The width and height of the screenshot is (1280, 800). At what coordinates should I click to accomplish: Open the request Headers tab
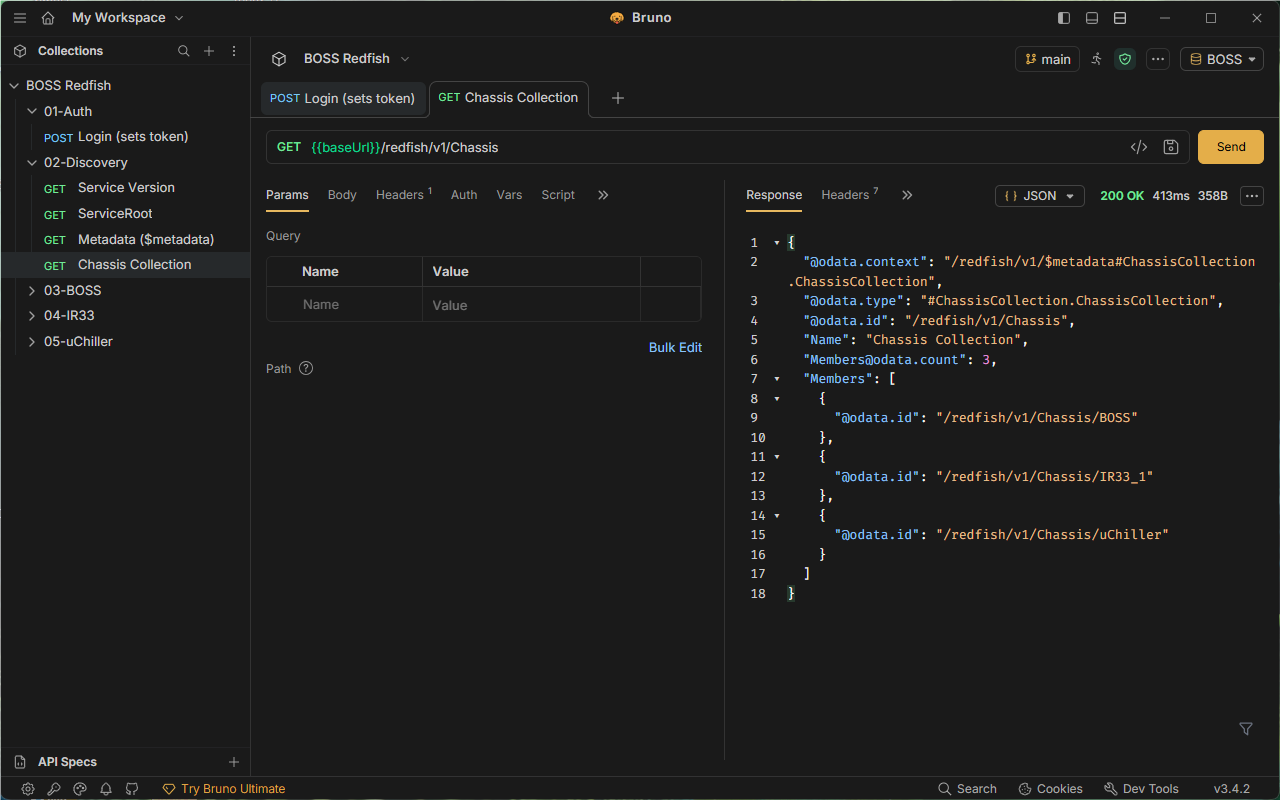404,195
